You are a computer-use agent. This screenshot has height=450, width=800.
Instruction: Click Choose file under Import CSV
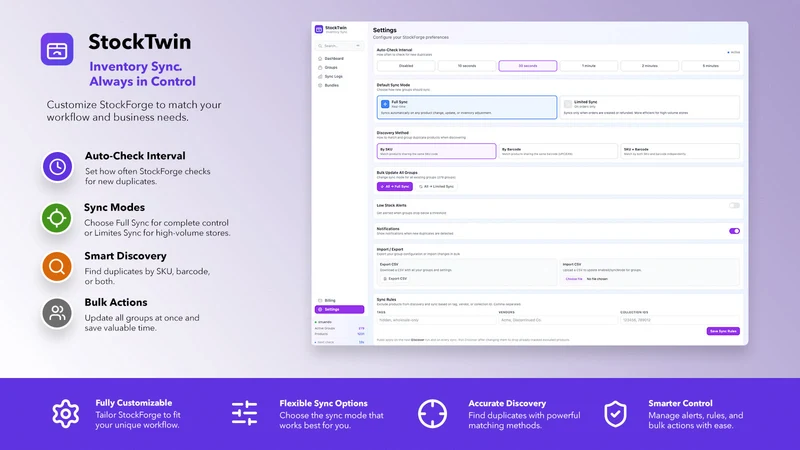(573, 279)
